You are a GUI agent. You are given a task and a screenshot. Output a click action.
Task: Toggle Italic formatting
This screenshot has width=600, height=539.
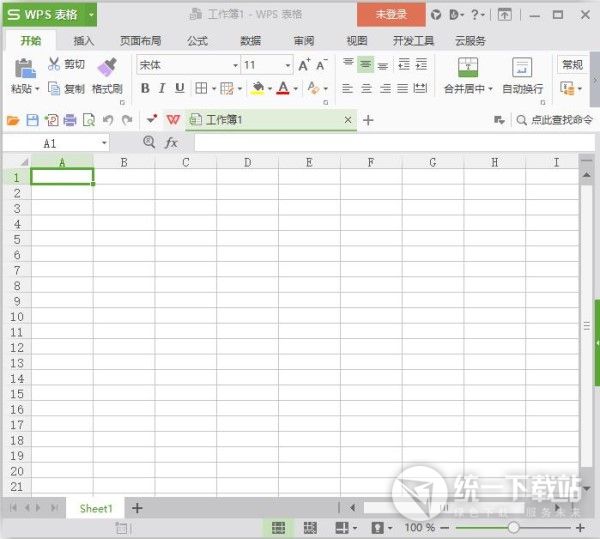(x=162, y=88)
